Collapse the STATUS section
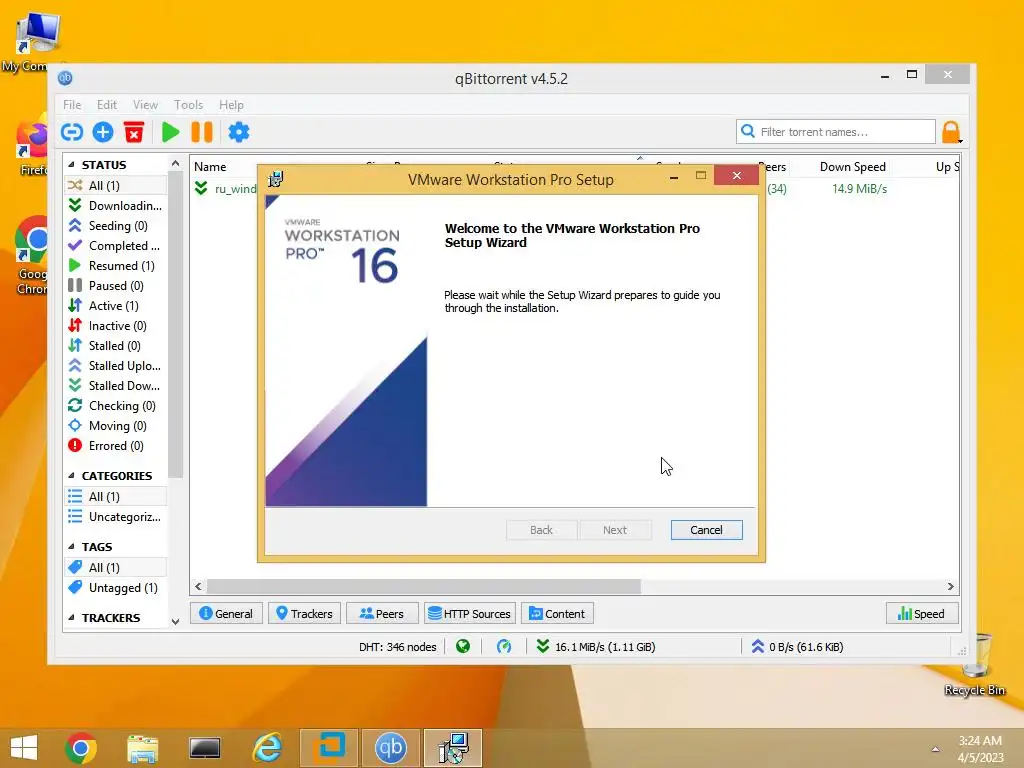The height and width of the screenshot is (768, 1024). [x=71, y=165]
